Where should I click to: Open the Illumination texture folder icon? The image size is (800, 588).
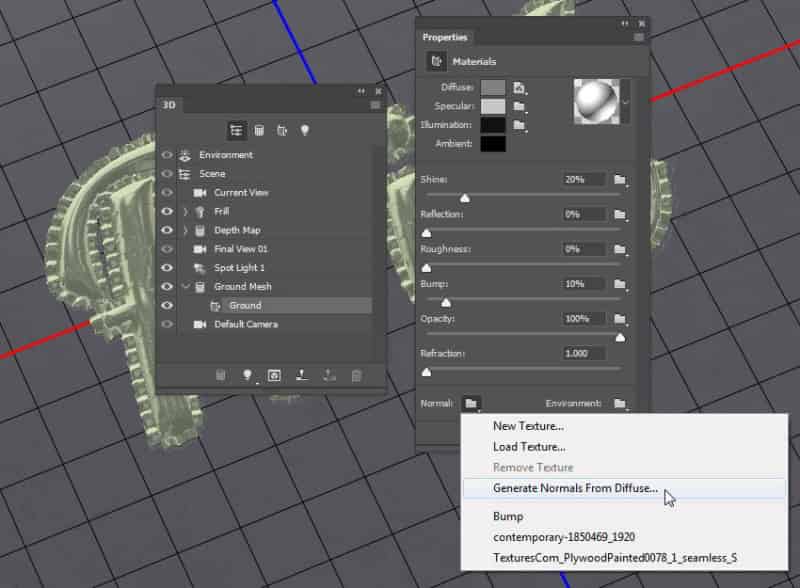[519, 125]
